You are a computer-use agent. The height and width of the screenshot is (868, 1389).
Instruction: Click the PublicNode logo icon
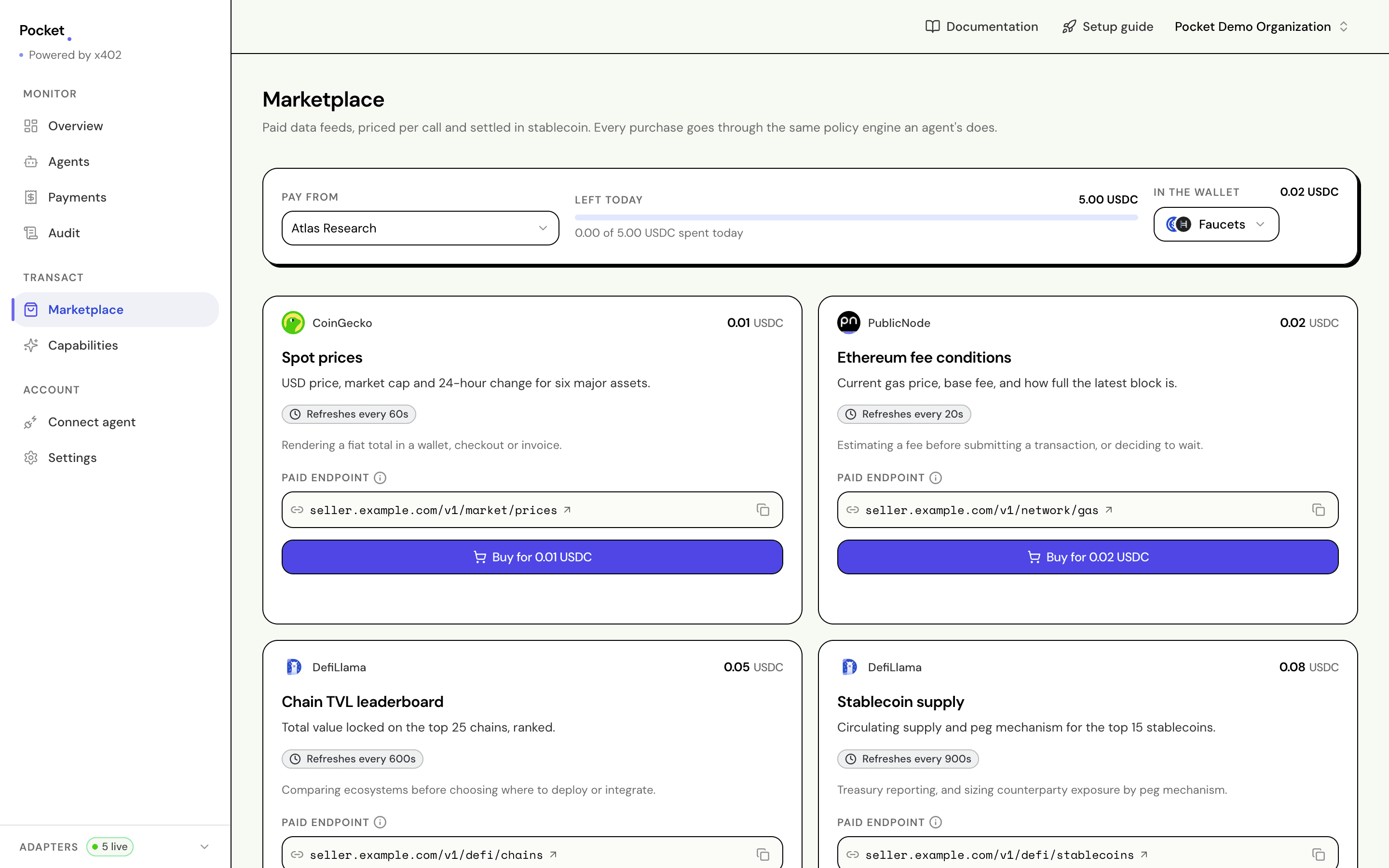(x=848, y=323)
